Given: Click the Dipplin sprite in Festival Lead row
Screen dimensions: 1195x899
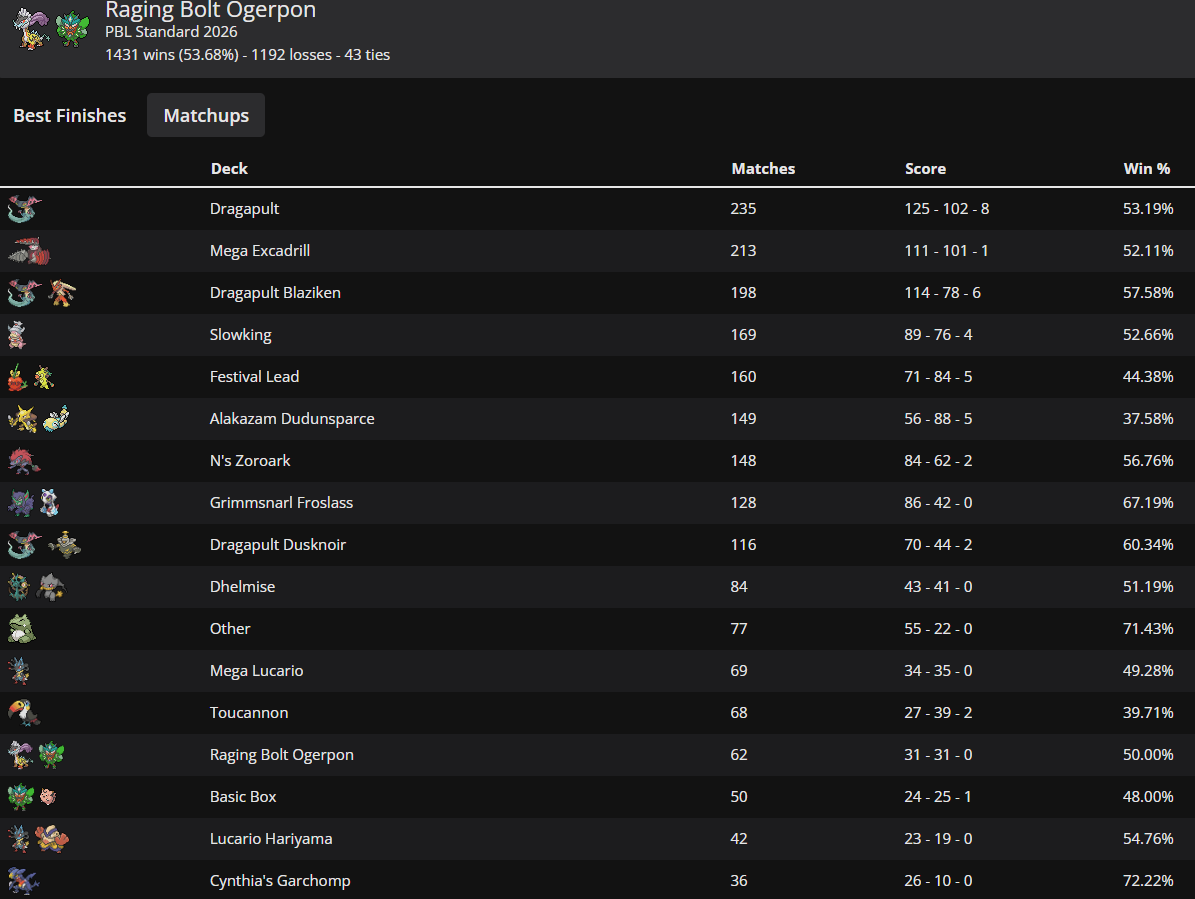Looking at the screenshot, I should click(x=18, y=377).
